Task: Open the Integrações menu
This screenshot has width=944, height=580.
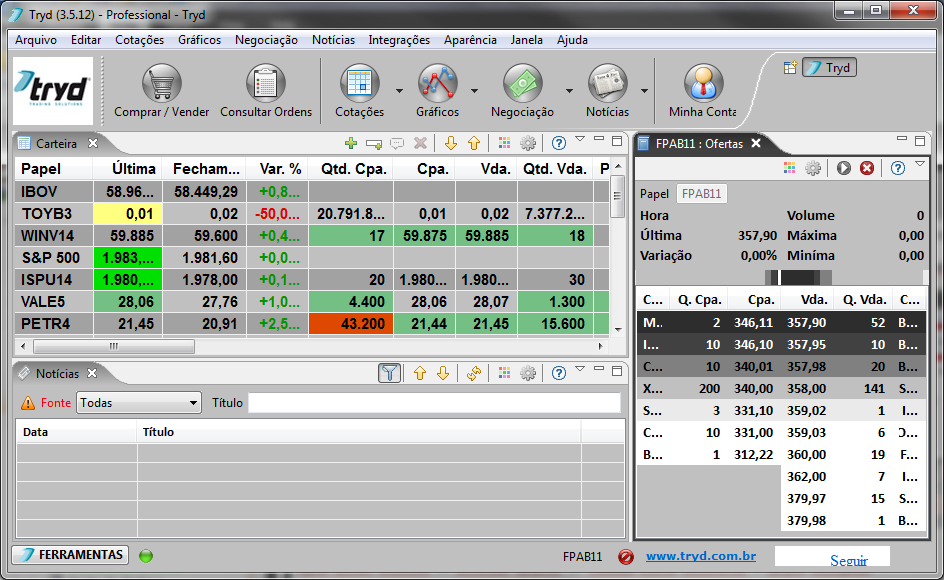Action: click(x=399, y=40)
